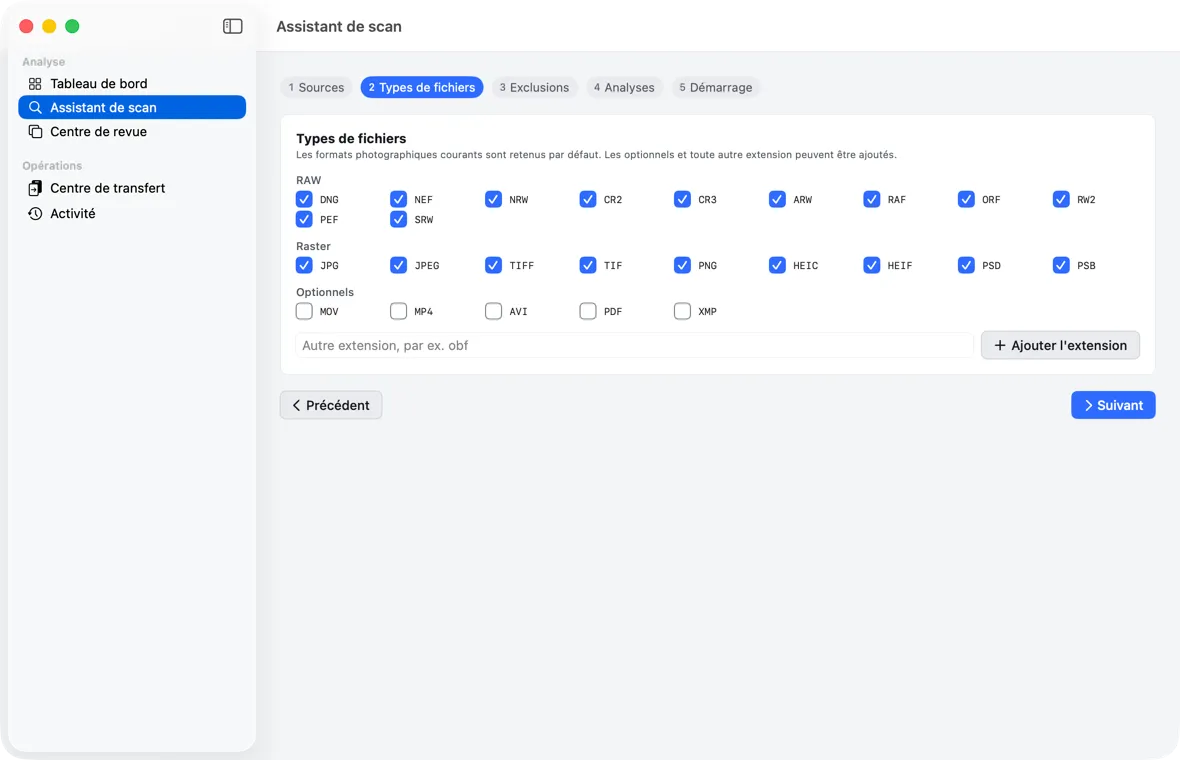
Task: Deselect the ARW raw format
Action: (x=777, y=199)
